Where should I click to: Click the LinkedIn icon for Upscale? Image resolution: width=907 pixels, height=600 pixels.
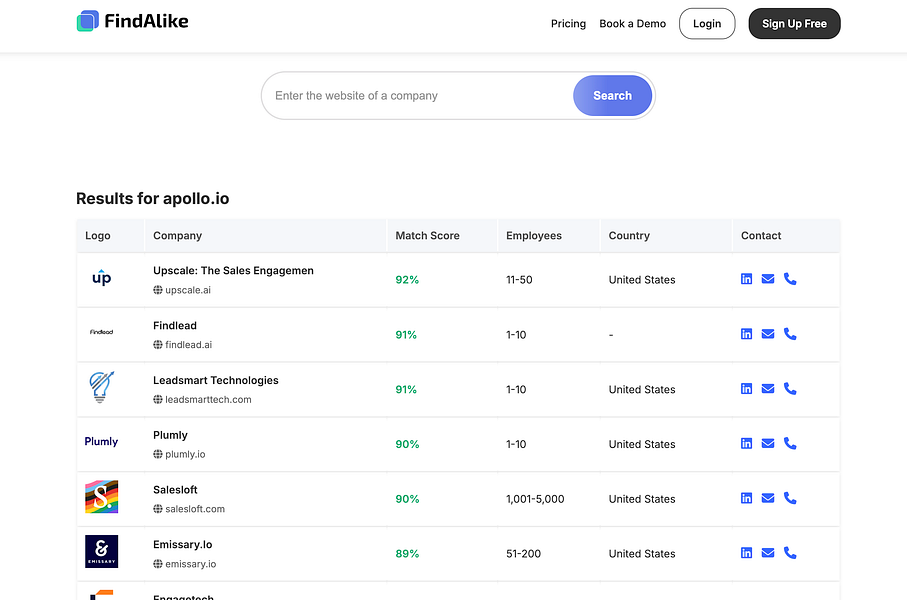[x=746, y=279]
